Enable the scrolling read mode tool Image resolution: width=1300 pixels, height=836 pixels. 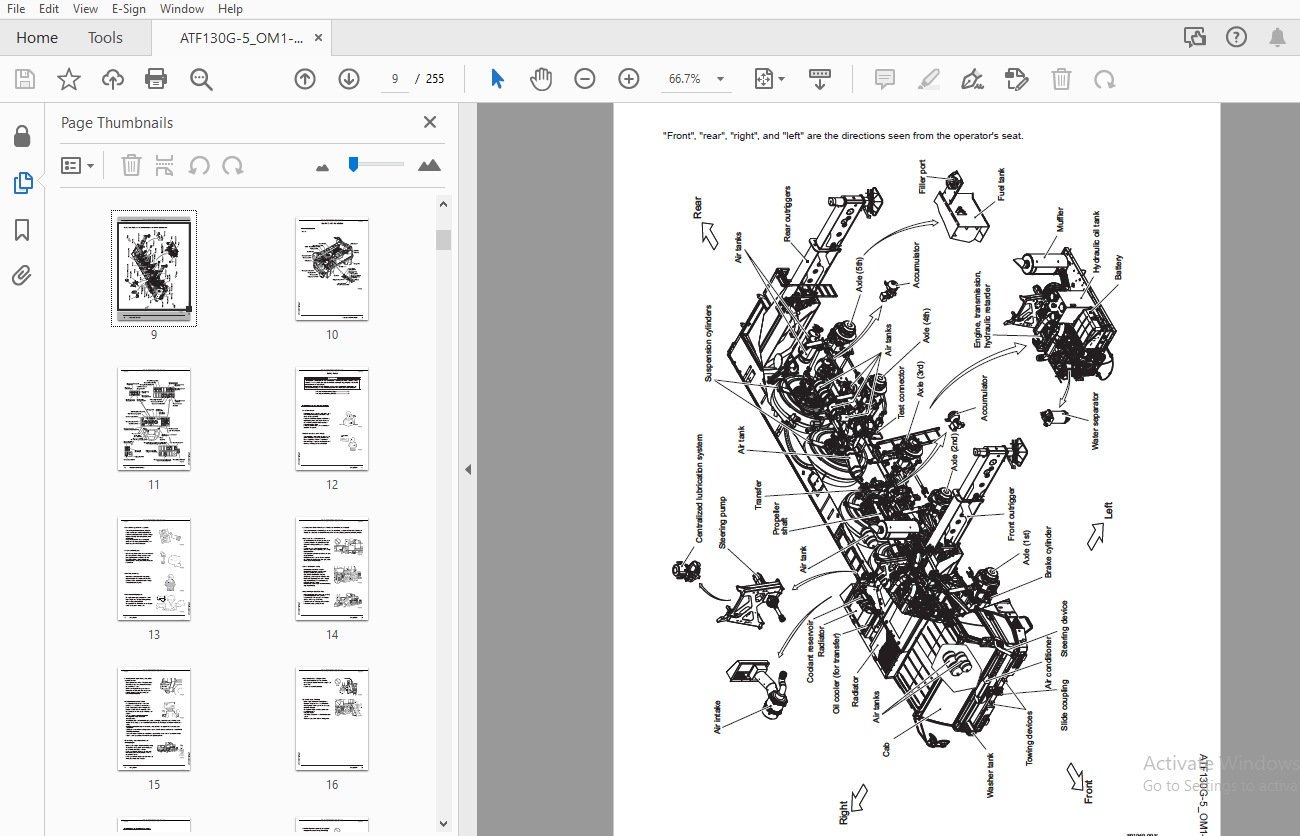(x=820, y=79)
